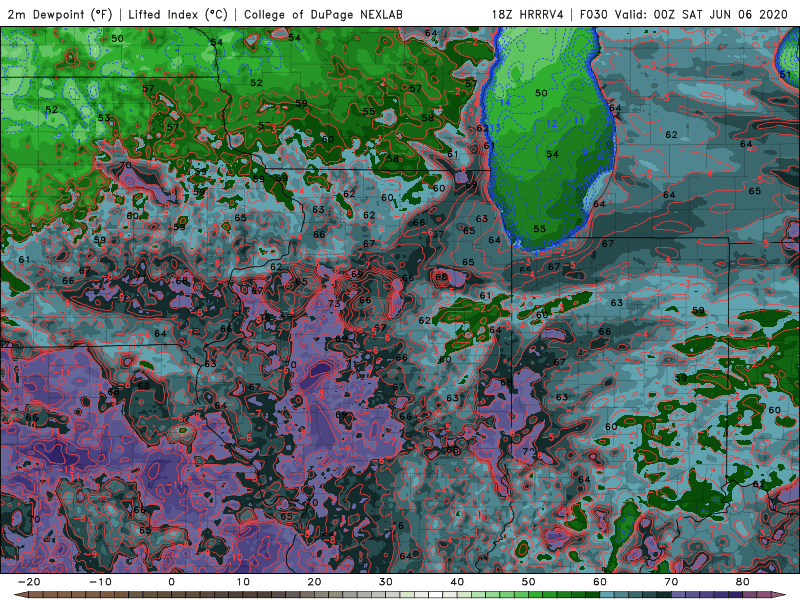800x600 pixels.
Task: Click the 50 tick label on colorbar
Action: [529, 582]
